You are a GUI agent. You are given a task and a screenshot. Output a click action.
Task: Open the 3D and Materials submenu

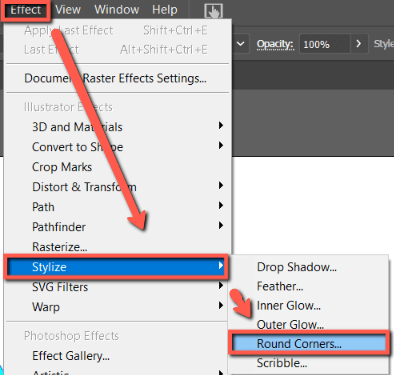[x=117, y=127]
